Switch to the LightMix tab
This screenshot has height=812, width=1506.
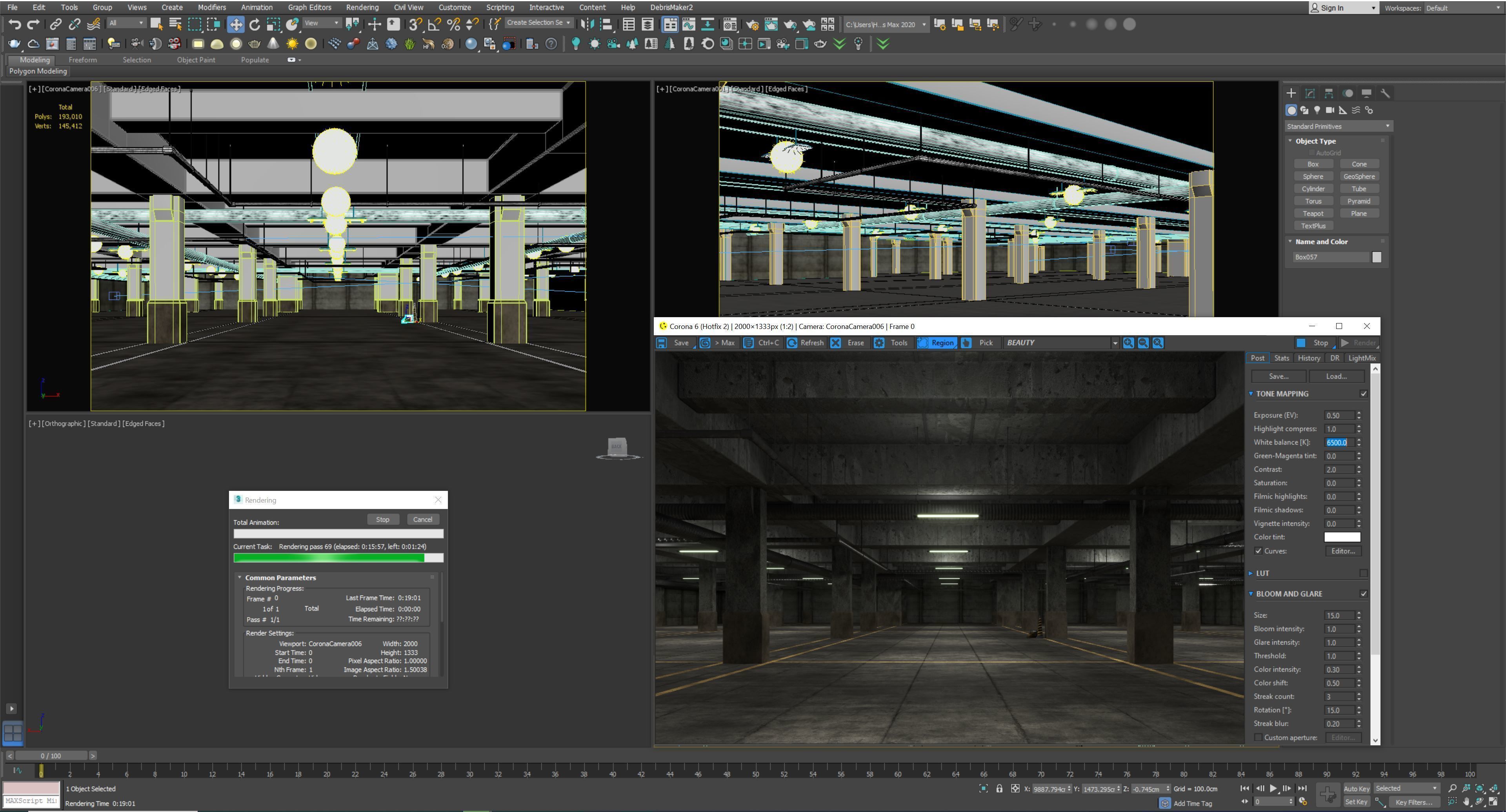point(1362,358)
